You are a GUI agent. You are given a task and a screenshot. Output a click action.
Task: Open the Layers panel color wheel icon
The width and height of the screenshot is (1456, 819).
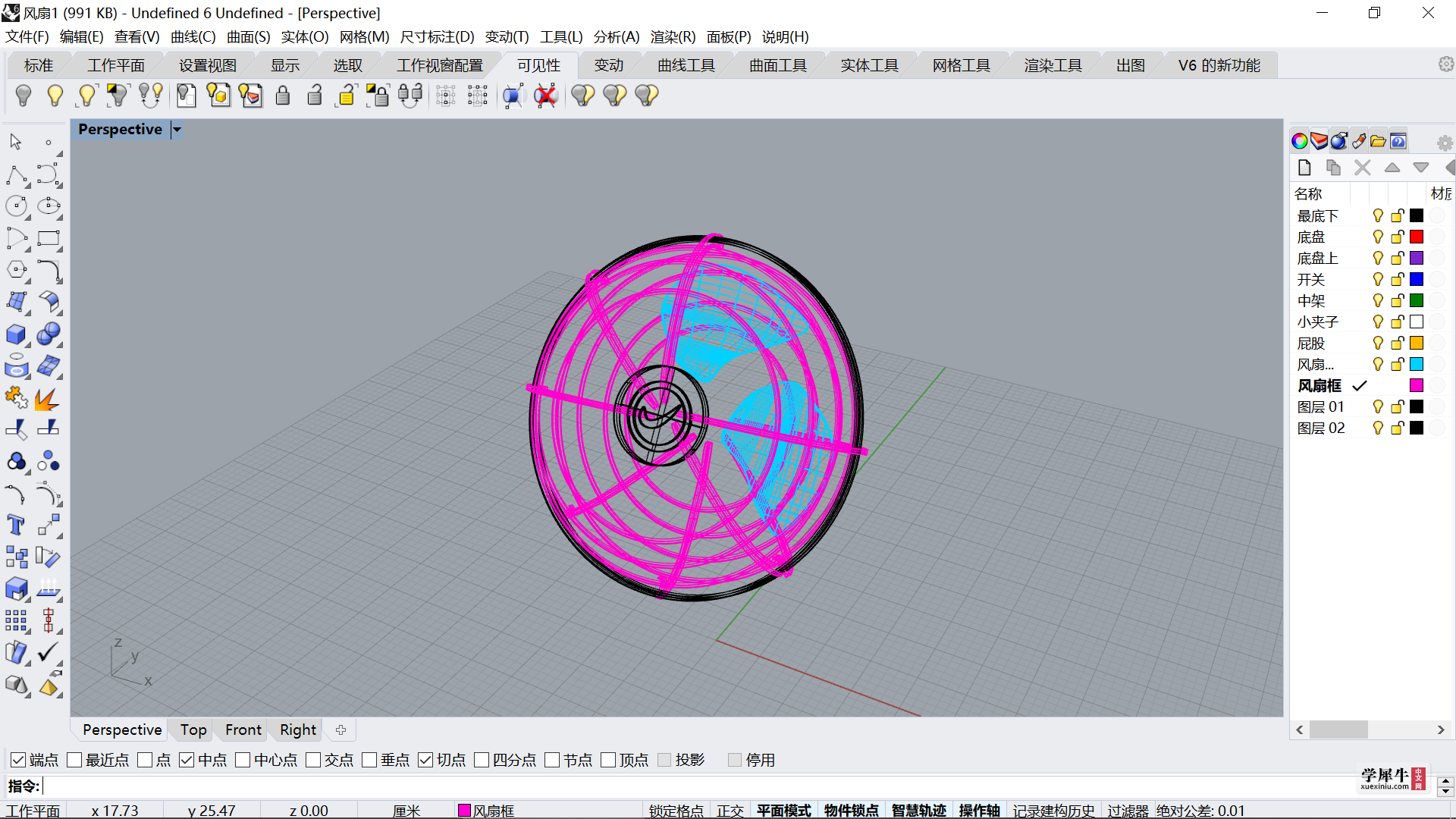1299,141
